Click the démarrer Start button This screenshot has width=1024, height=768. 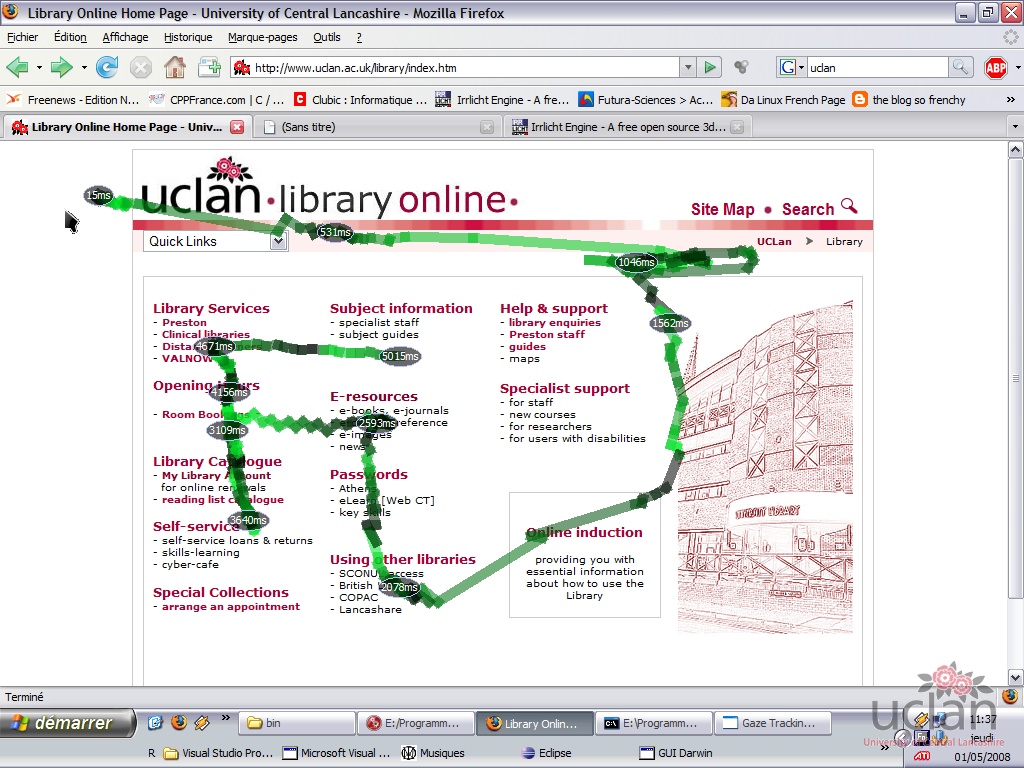[x=67, y=723]
